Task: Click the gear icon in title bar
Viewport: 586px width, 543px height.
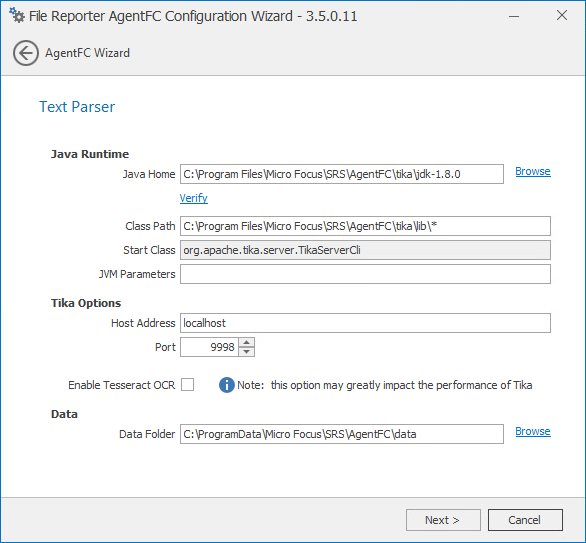Action: tap(17, 15)
